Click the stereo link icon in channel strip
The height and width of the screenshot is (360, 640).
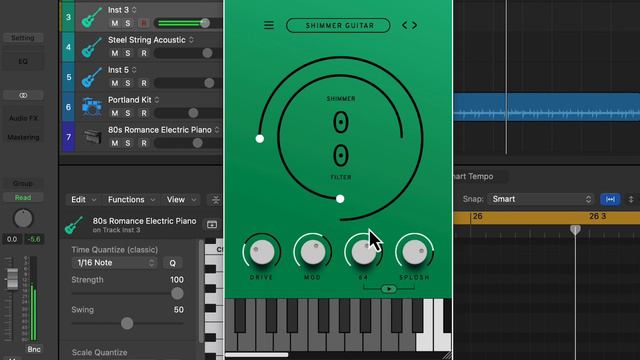coord(23,96)
